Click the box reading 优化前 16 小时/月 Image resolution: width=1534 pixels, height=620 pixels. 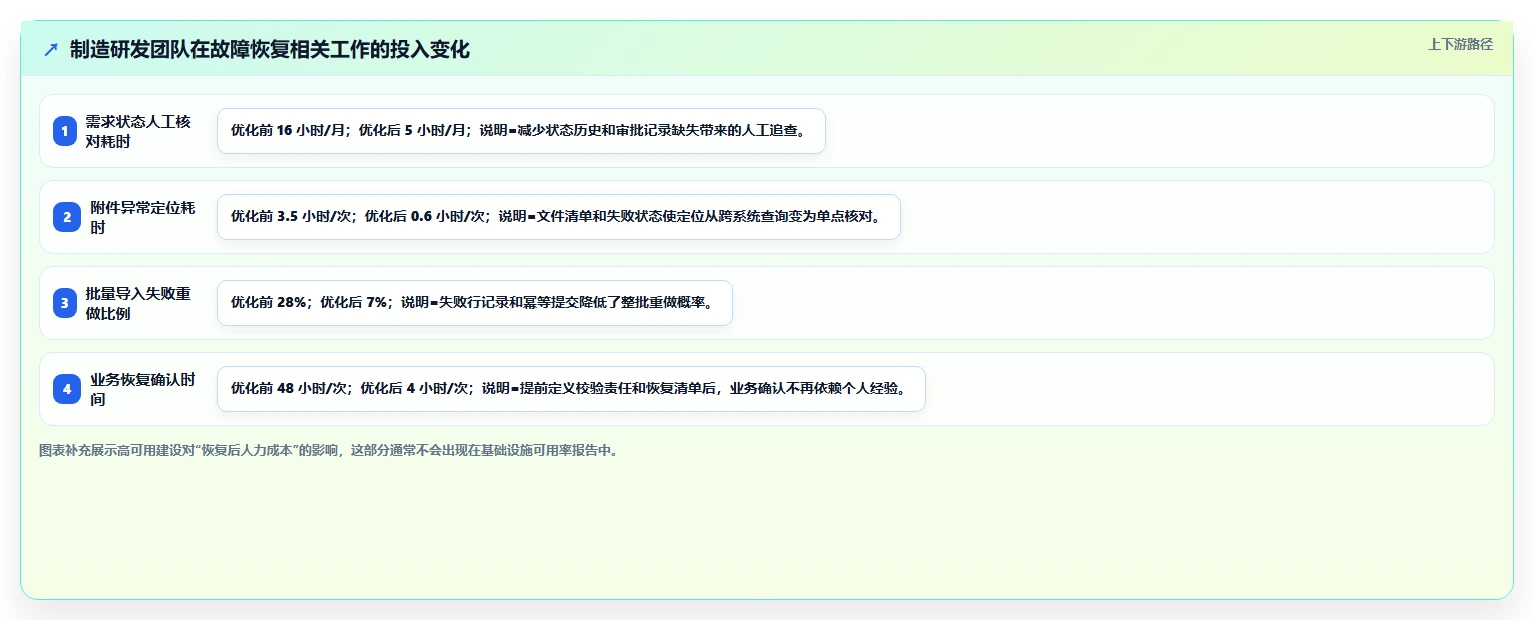click(x=521, y=131)
